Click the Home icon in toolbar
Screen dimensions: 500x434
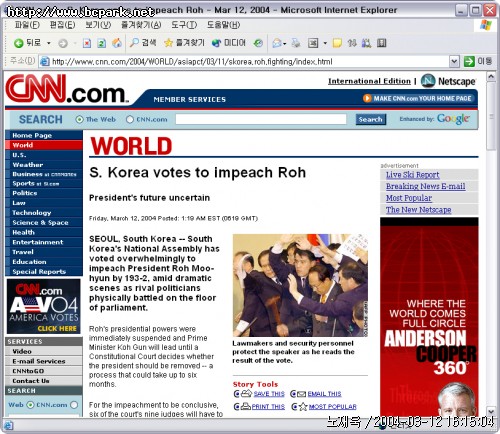117,43
